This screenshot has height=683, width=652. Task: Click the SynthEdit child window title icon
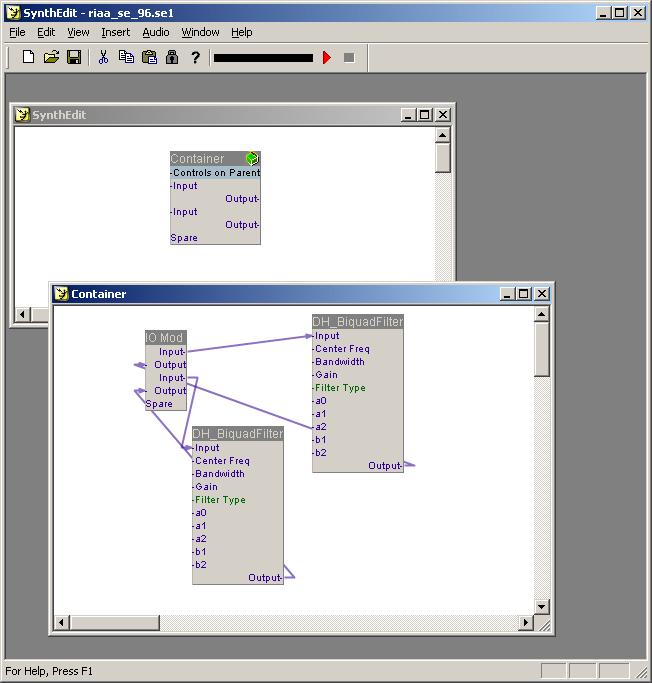[x=22, y=115]
